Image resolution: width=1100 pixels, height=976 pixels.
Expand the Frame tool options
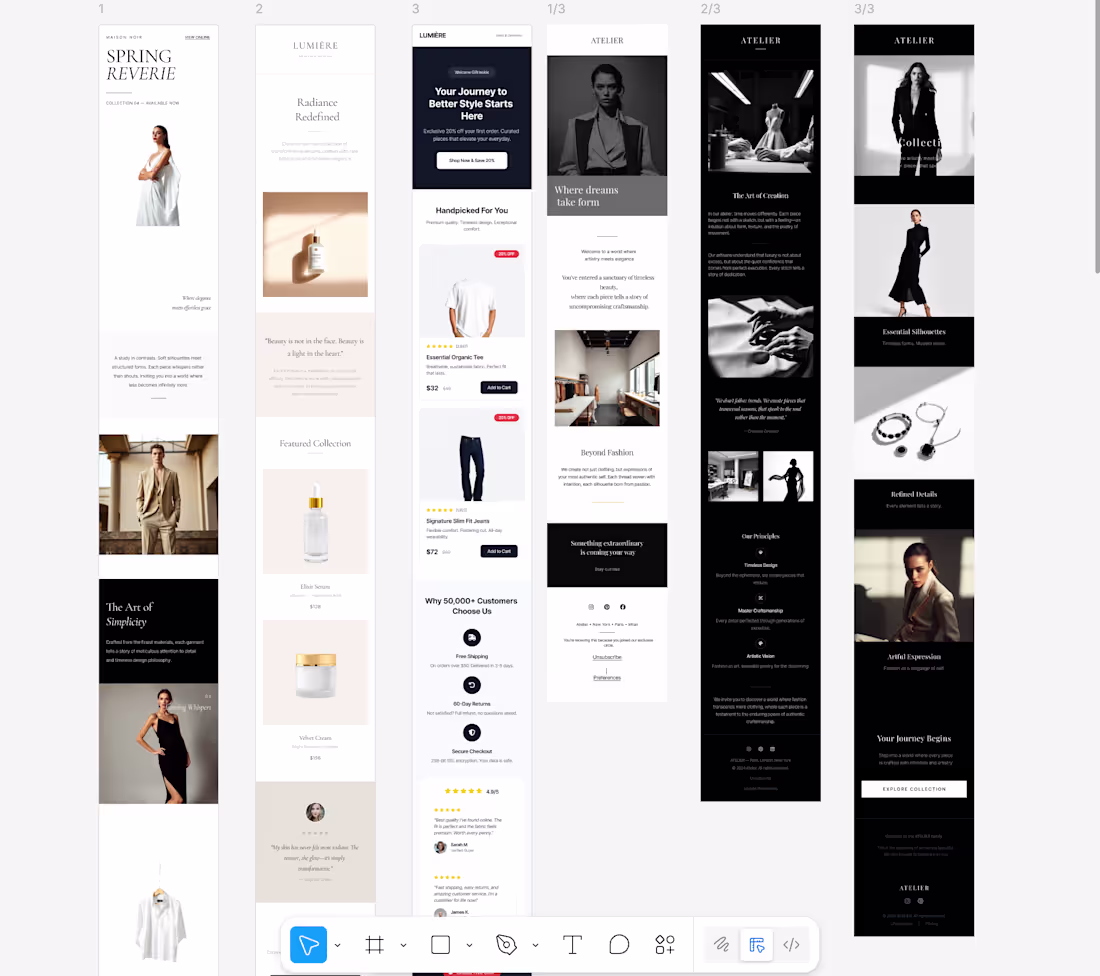(x=403, y=944)
